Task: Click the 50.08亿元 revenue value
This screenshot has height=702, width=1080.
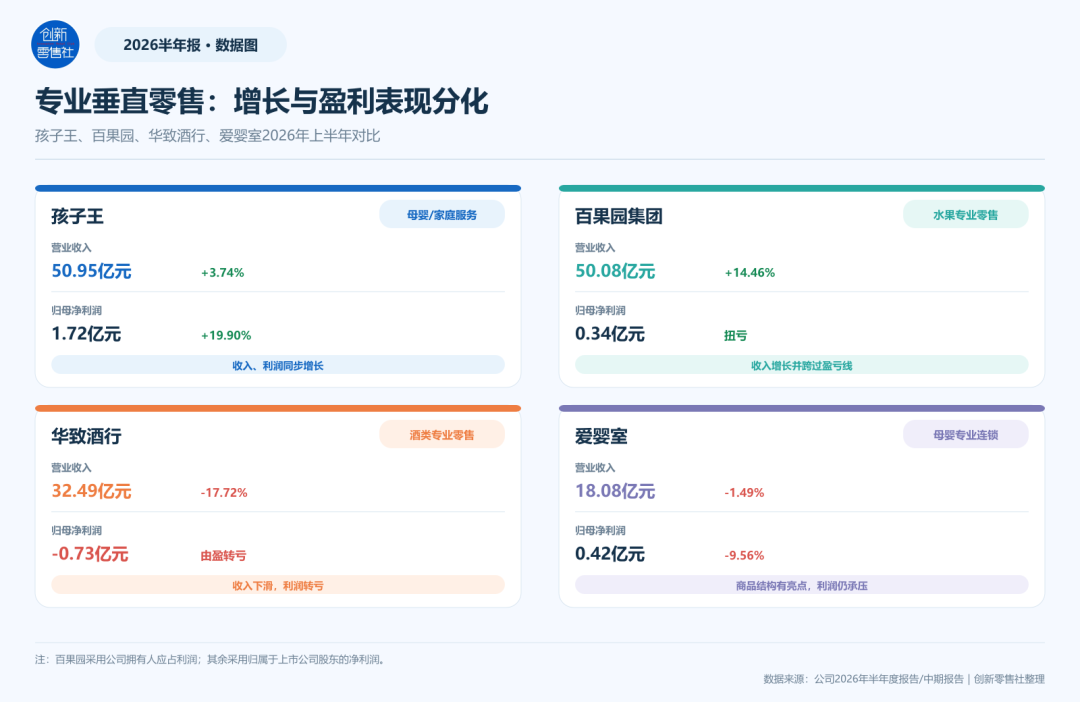Action: (615, 271)
